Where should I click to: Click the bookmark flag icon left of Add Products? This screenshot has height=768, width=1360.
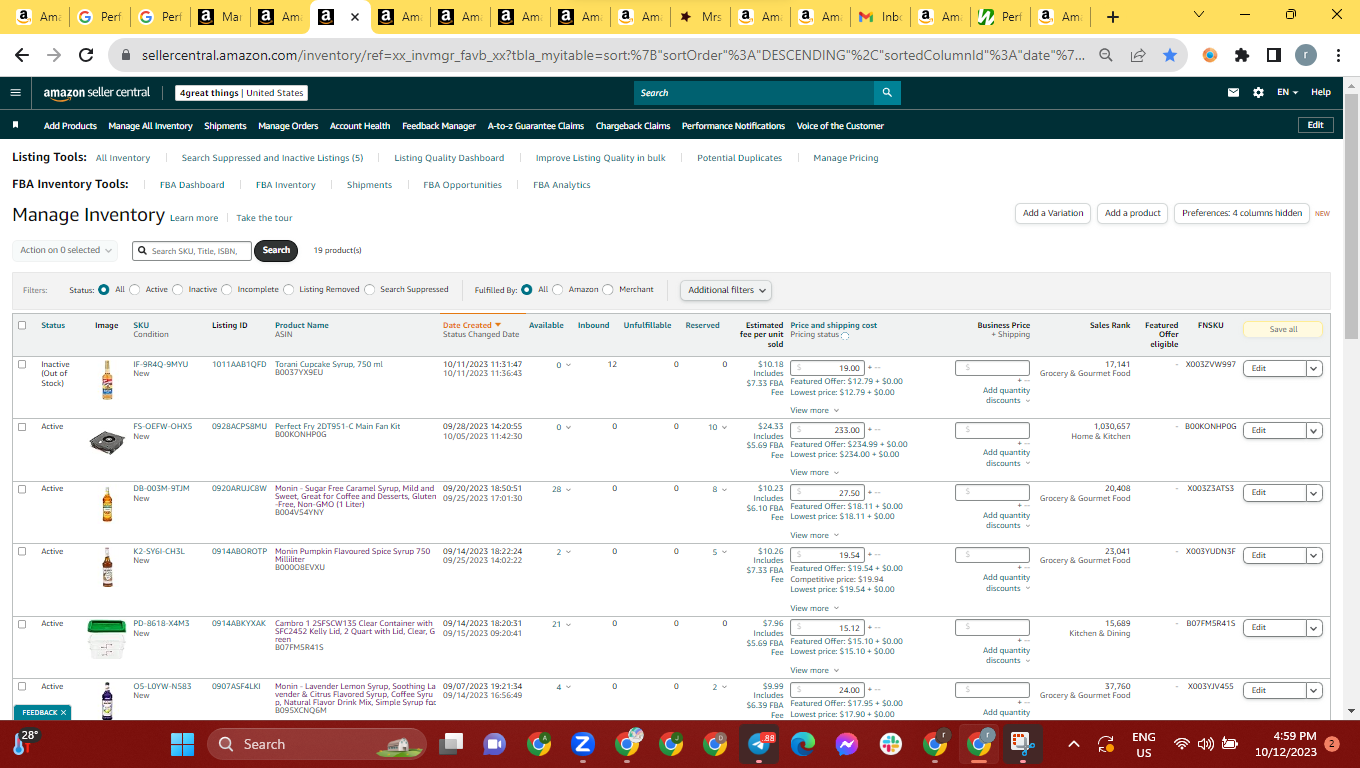[15, 126]
